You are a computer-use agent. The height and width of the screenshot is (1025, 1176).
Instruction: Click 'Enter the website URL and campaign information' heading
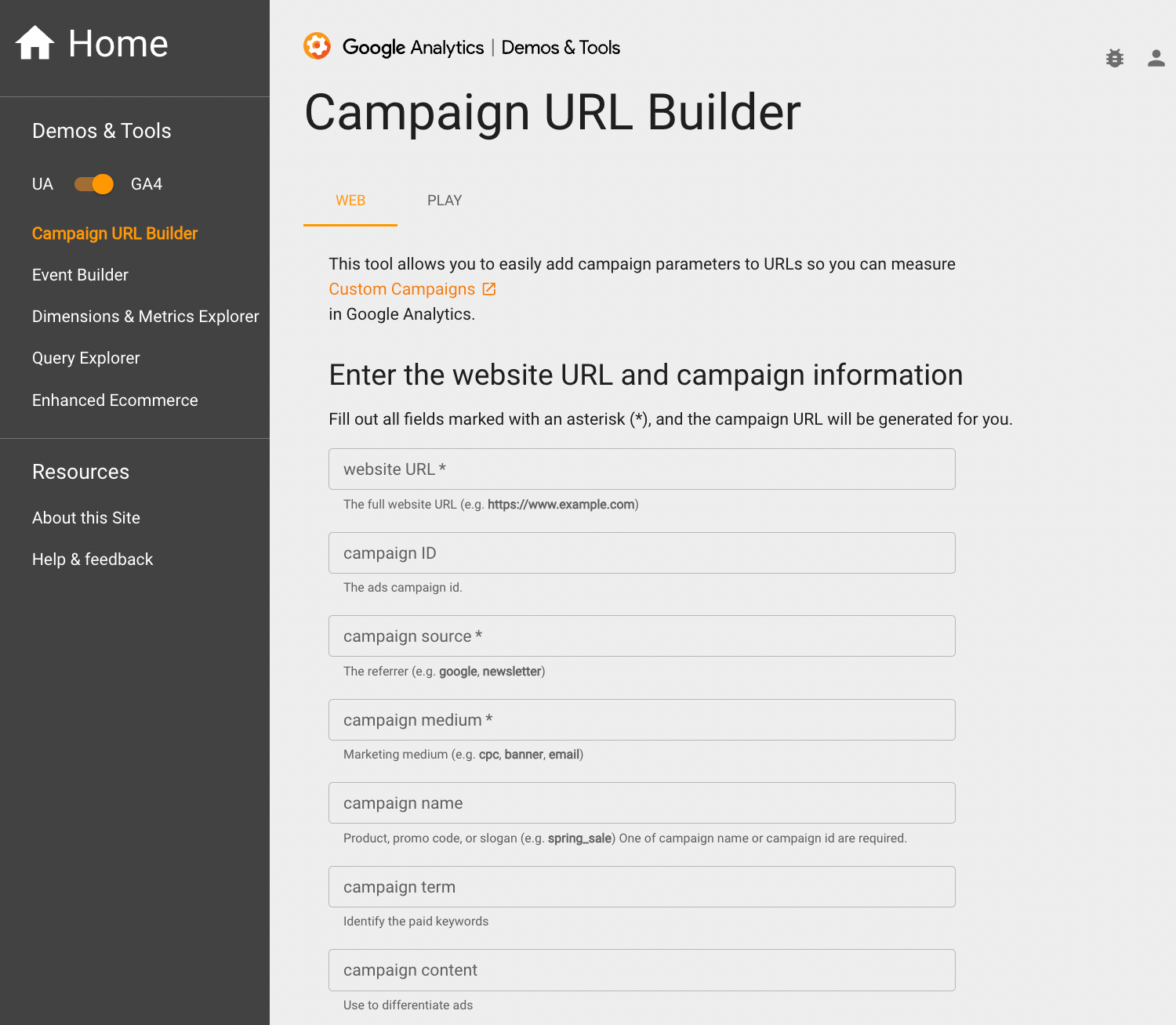tap(646, 375)
